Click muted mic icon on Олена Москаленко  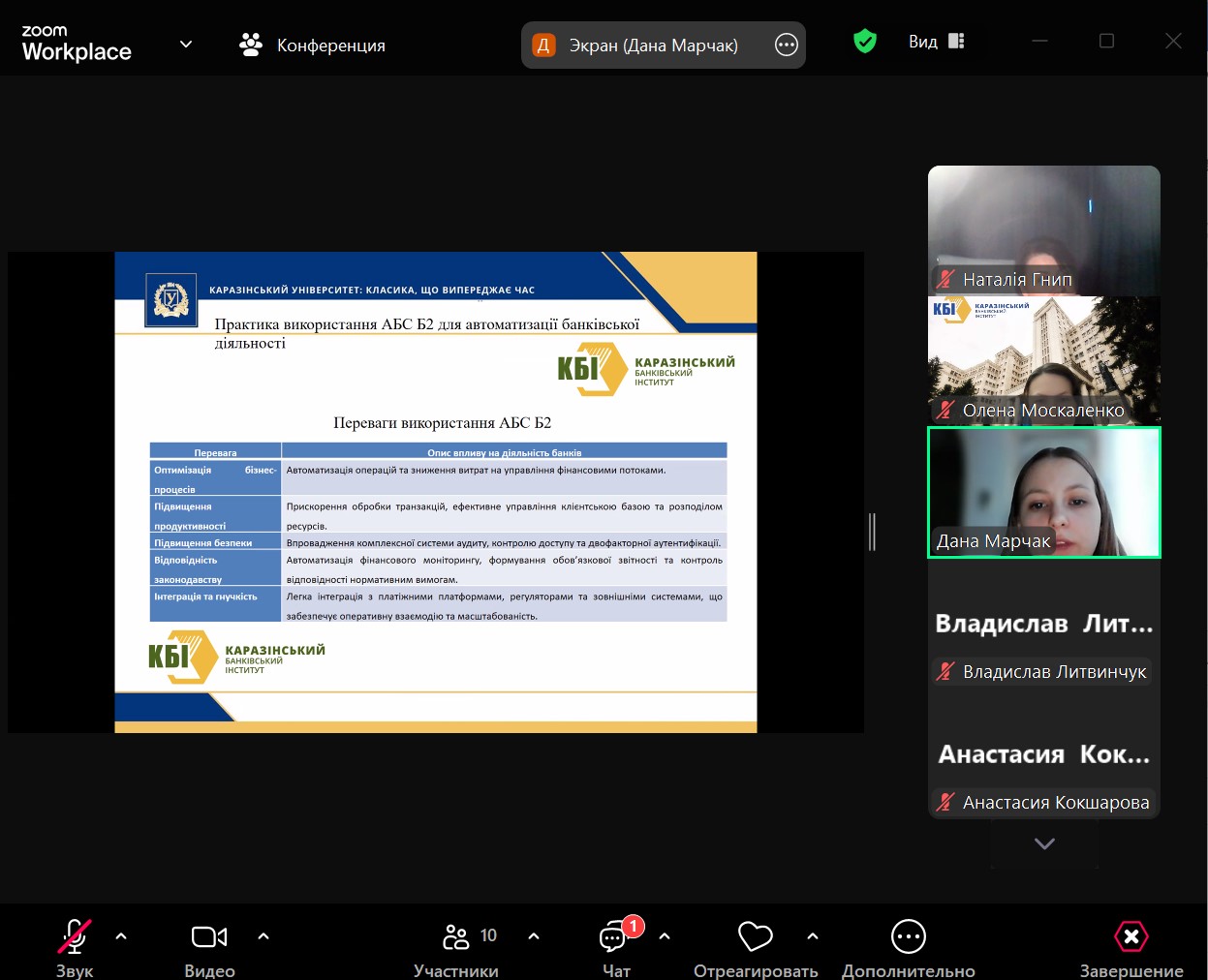coord(945,410)
